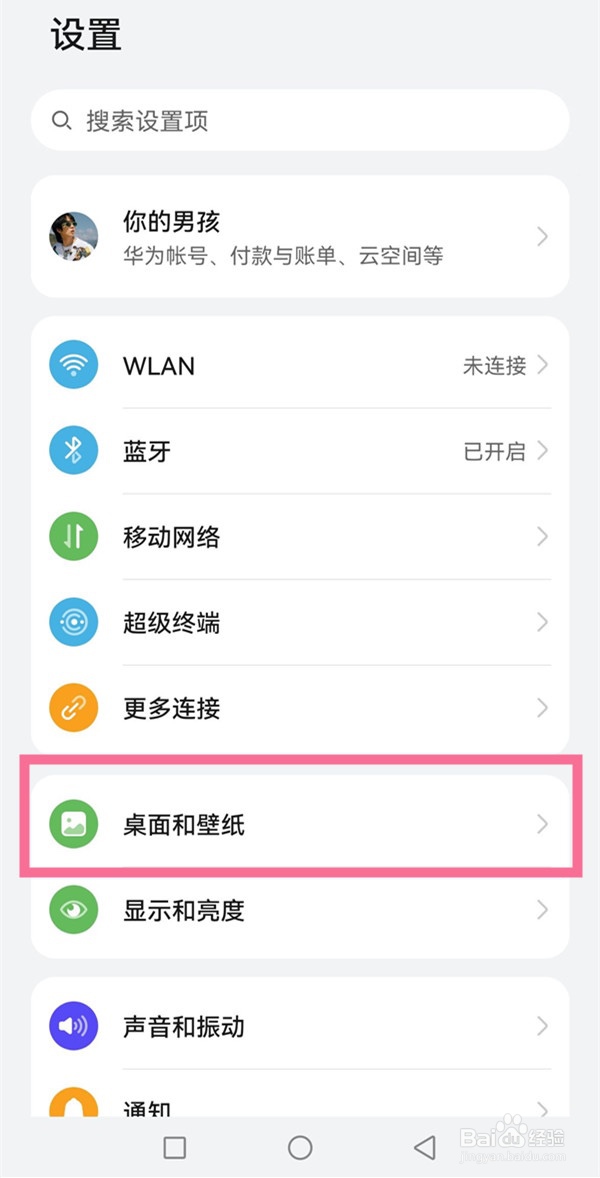Open the WLAN chevron beside 未连接
The height and width of the screenshot is (1178, 600).
542,365
